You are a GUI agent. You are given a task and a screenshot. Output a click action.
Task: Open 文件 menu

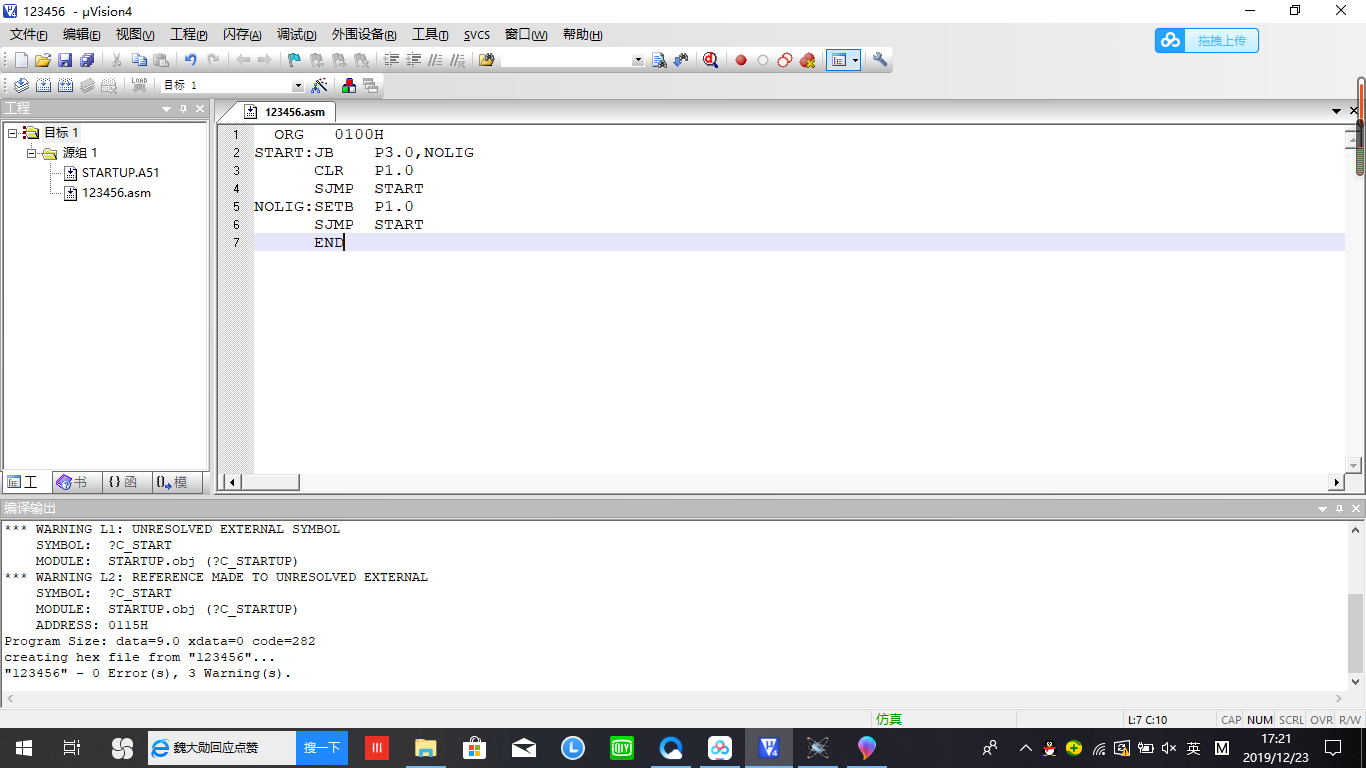(x=29, y=35)
